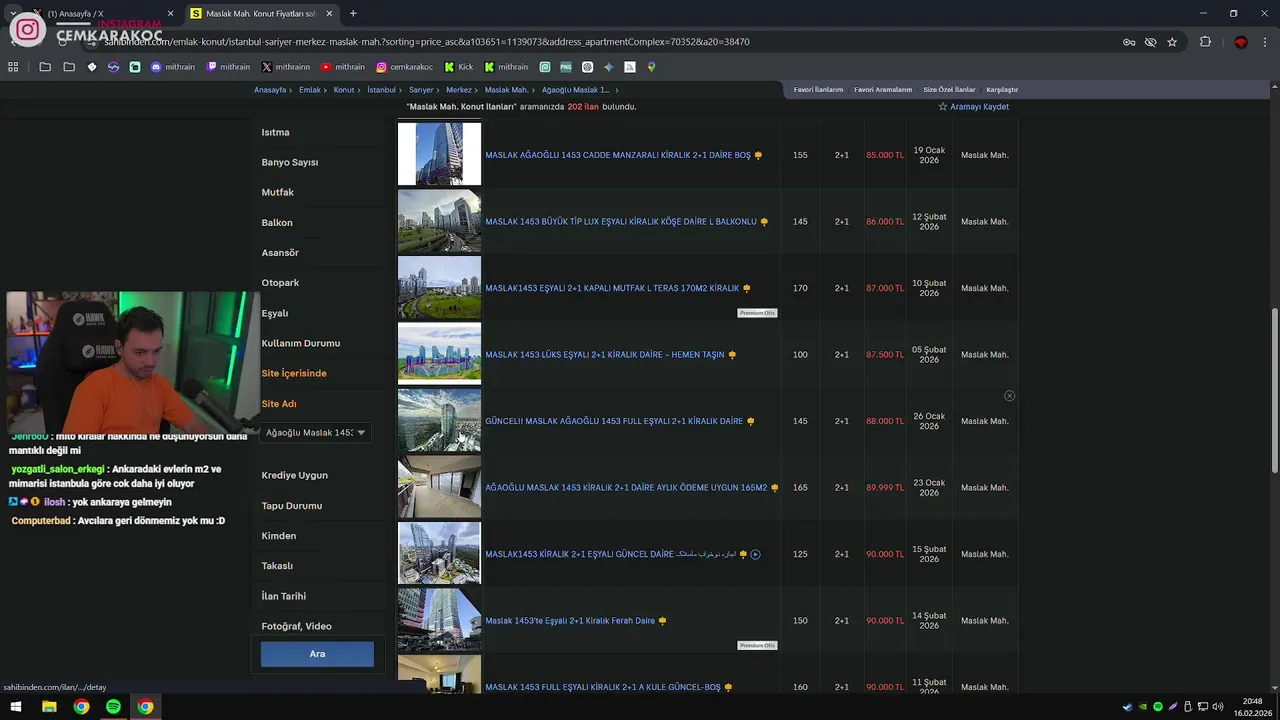Expand the Balkon filter
This screenshot has width=1280, height=720.
277,222
